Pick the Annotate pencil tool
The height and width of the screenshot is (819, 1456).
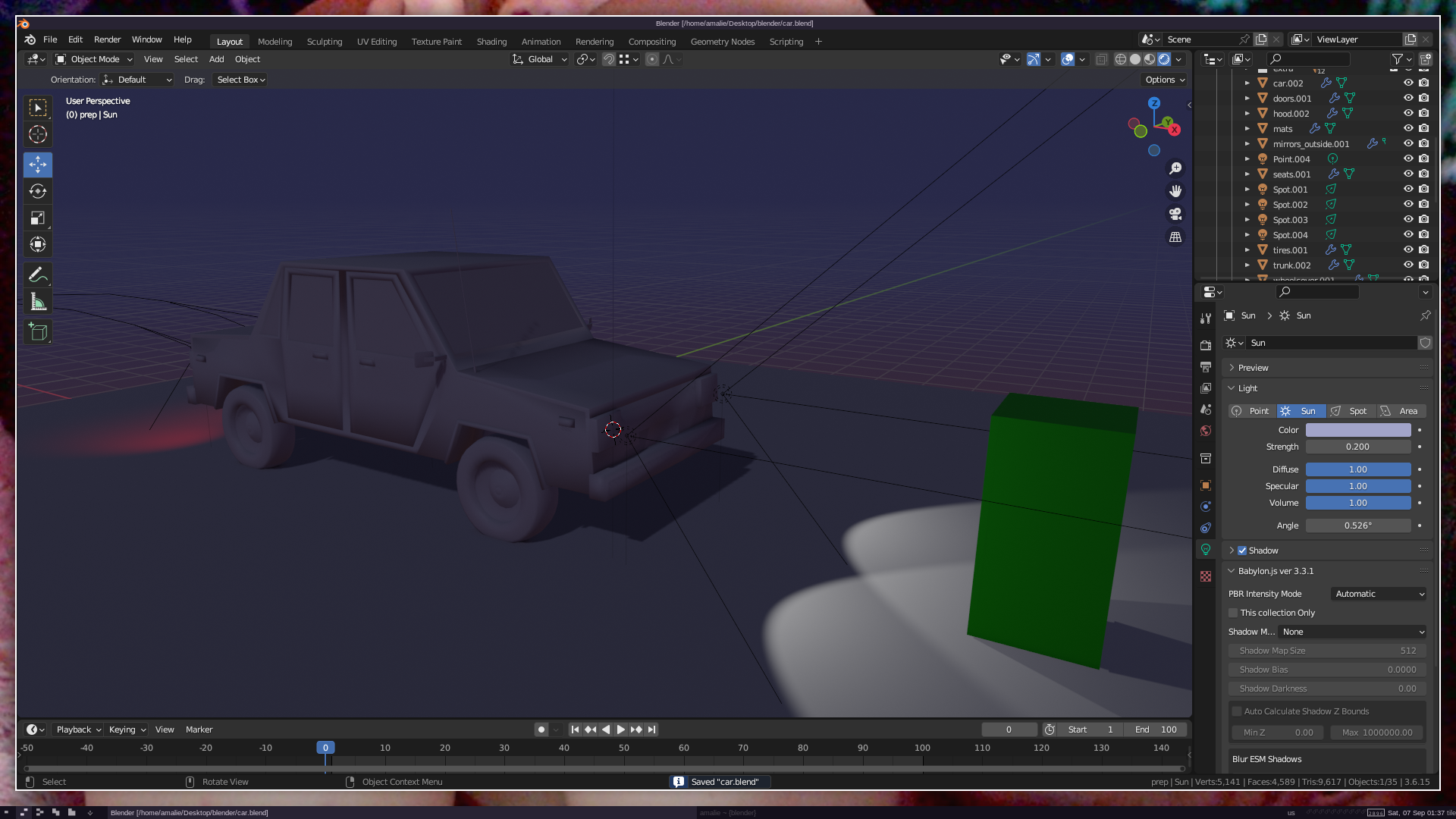click(x=38, y=275)
